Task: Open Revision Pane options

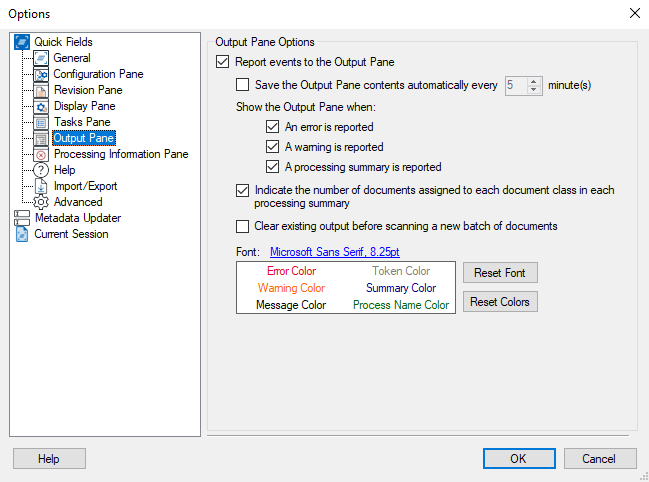Action: click(x=88, y=90)
